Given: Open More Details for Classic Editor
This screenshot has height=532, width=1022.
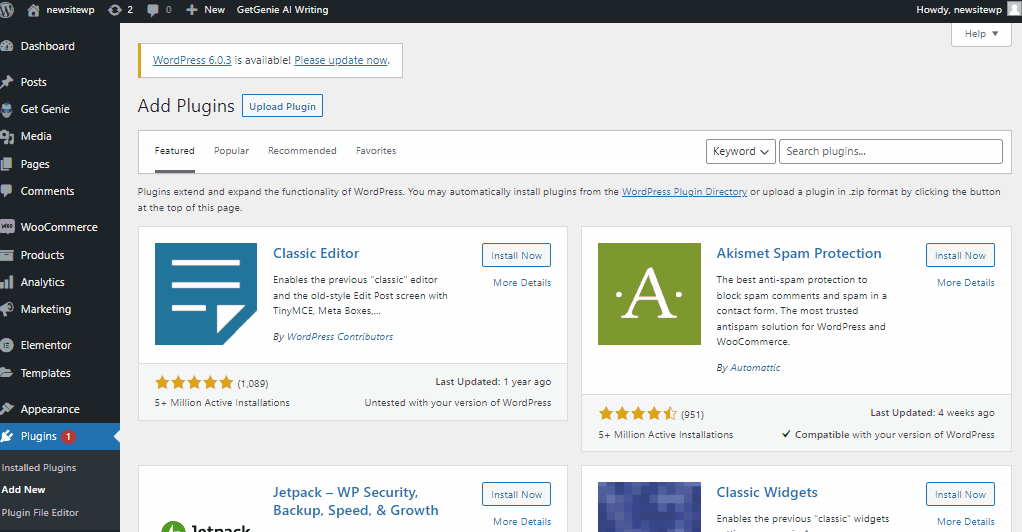Looking at the screenshot, I should point(522,283).
